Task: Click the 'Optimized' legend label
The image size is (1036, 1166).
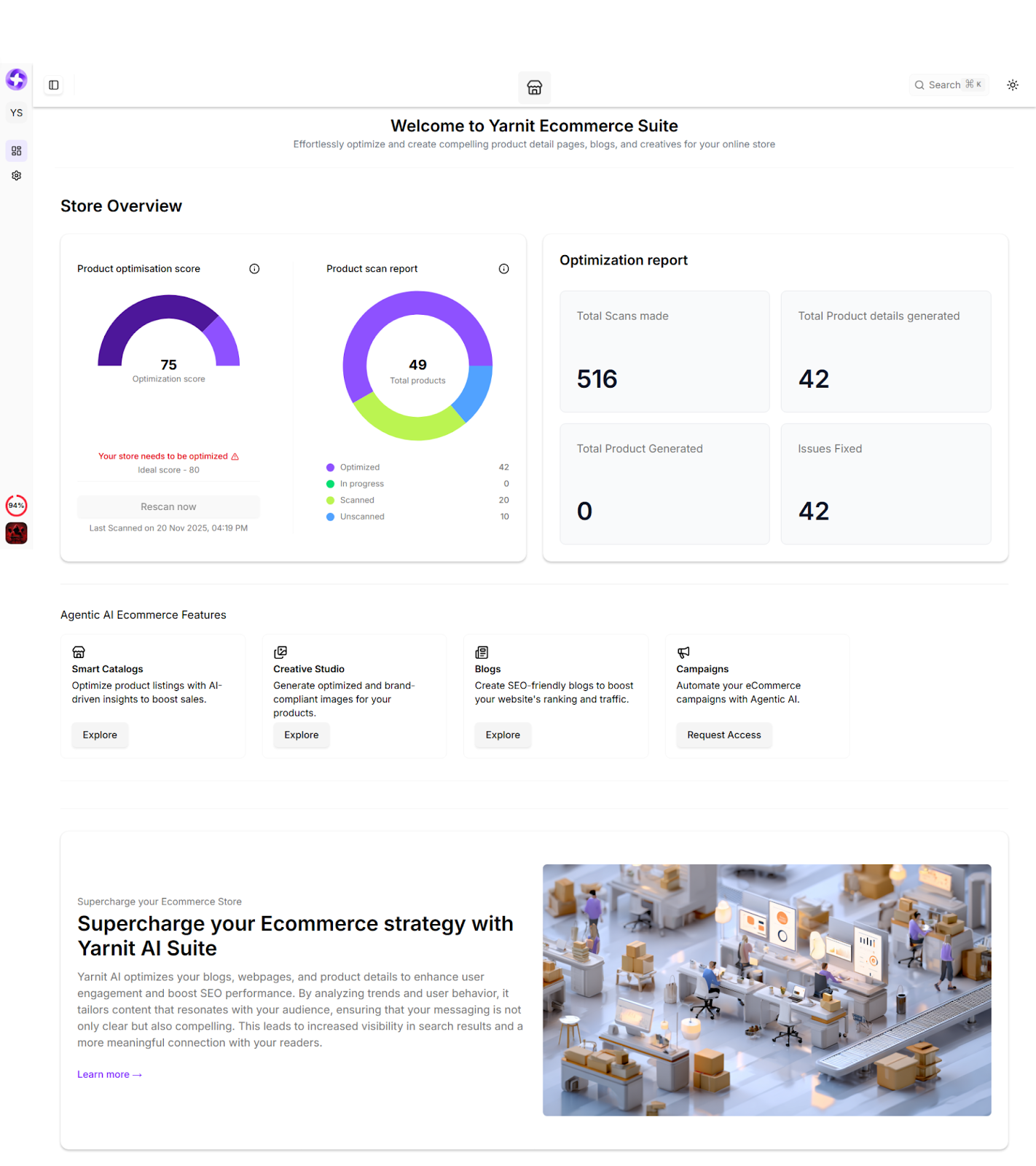Action: (360, 467)
